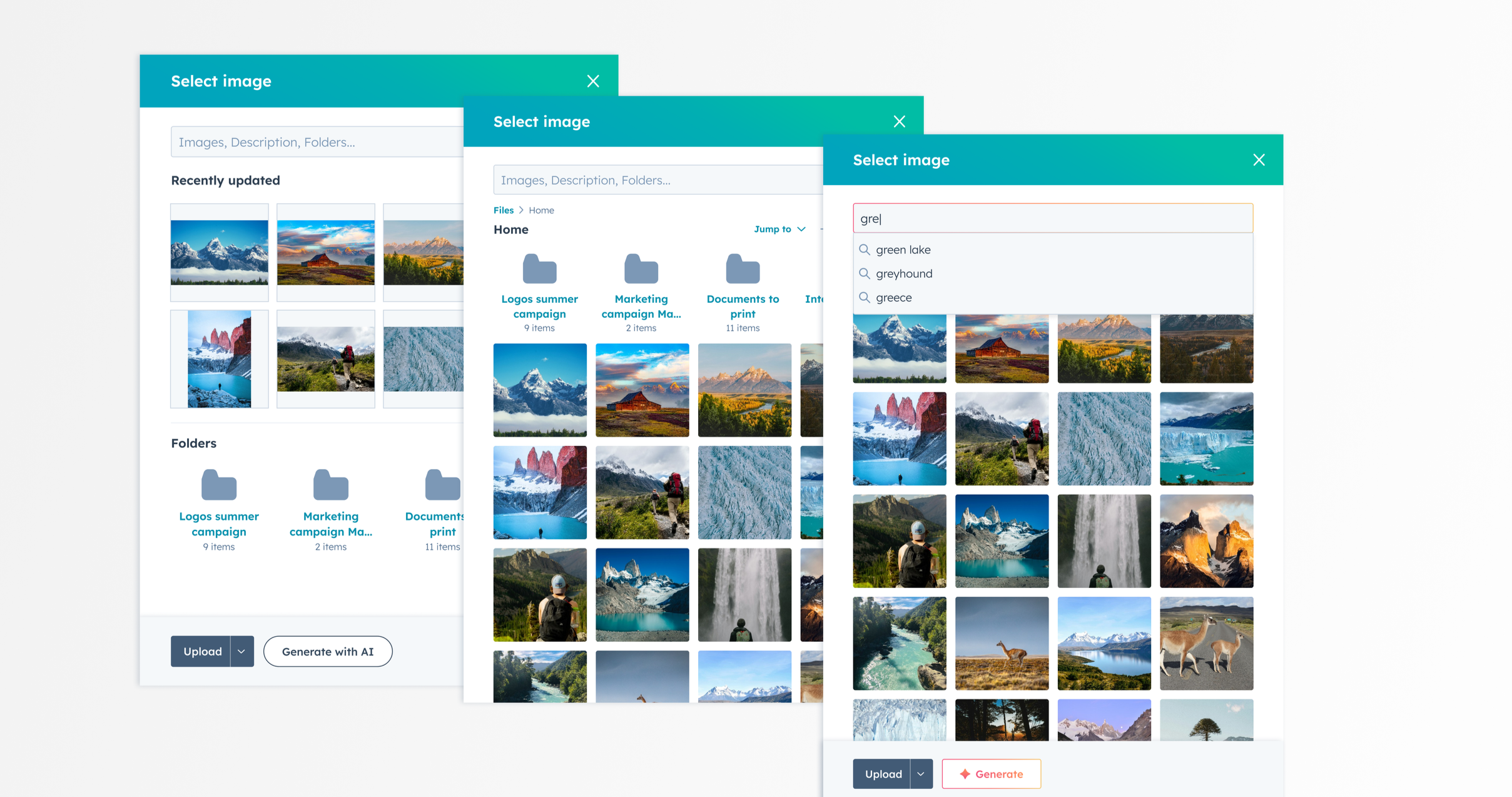Open Upload dropdown arrow in left panel
The width and height of the screenshot is (1512, 797).
[x=241, y=651]
